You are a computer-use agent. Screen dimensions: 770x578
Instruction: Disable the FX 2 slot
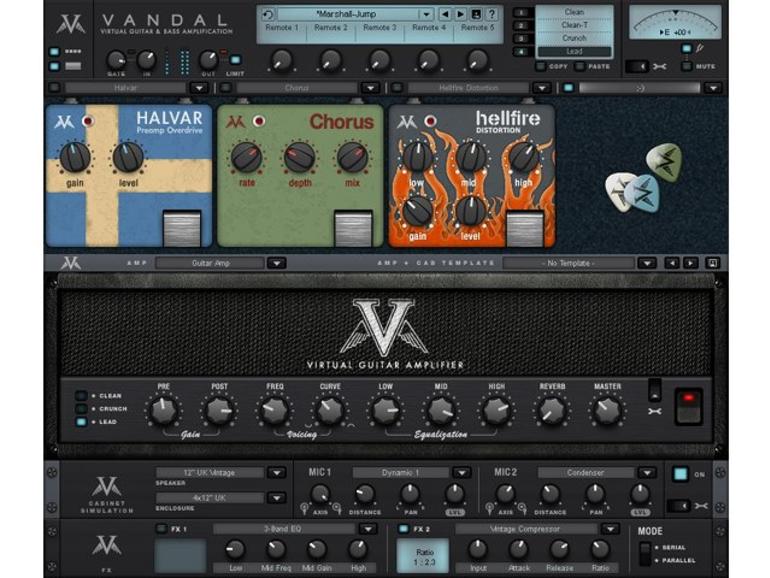tap(404, 529)
